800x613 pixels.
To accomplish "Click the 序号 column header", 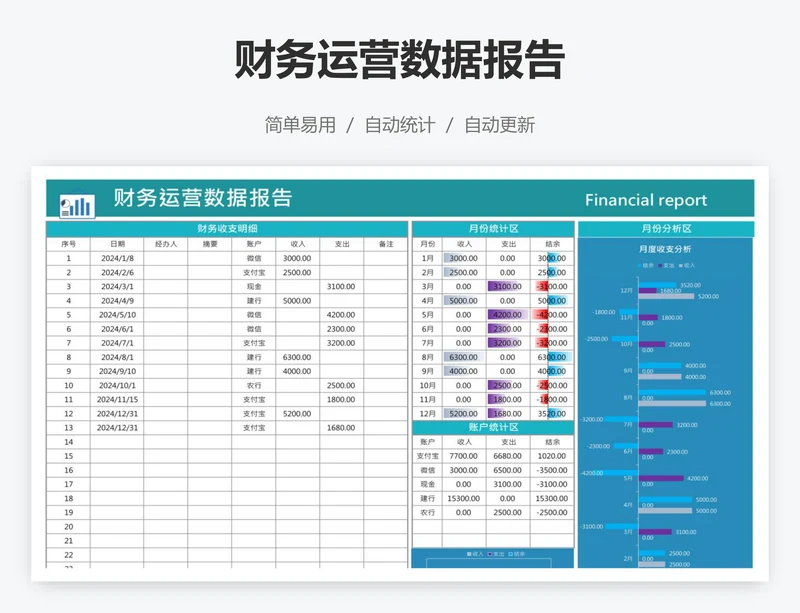I will point(68,244).
